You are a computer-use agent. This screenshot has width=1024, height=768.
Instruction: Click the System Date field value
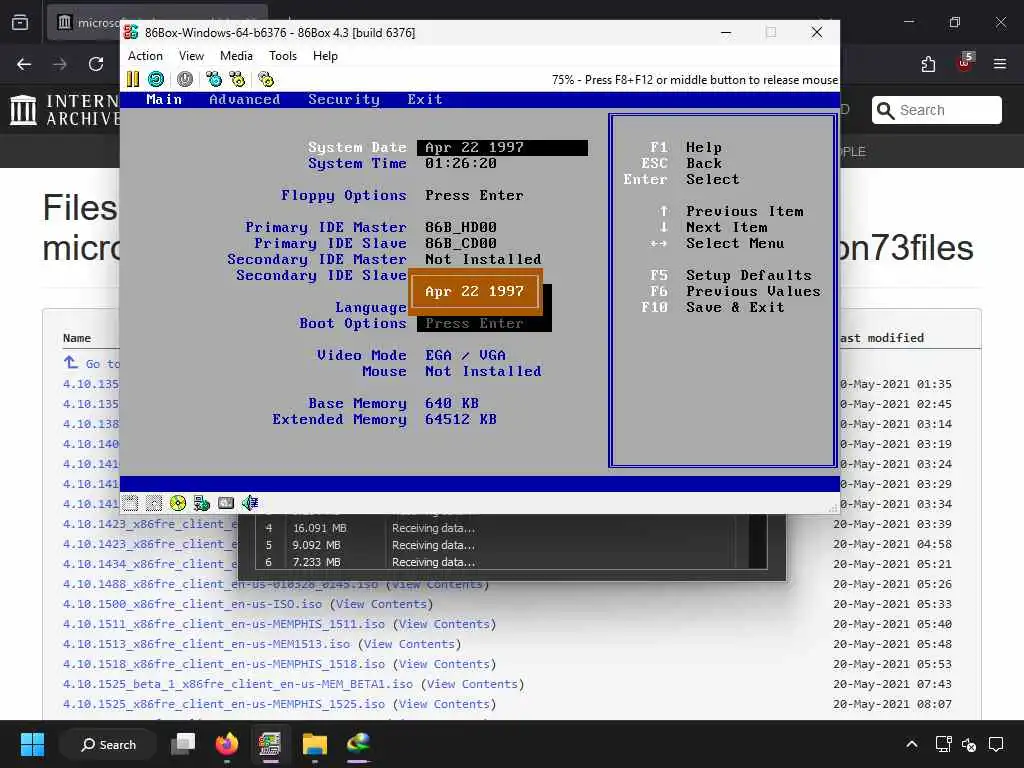point(502,148)
